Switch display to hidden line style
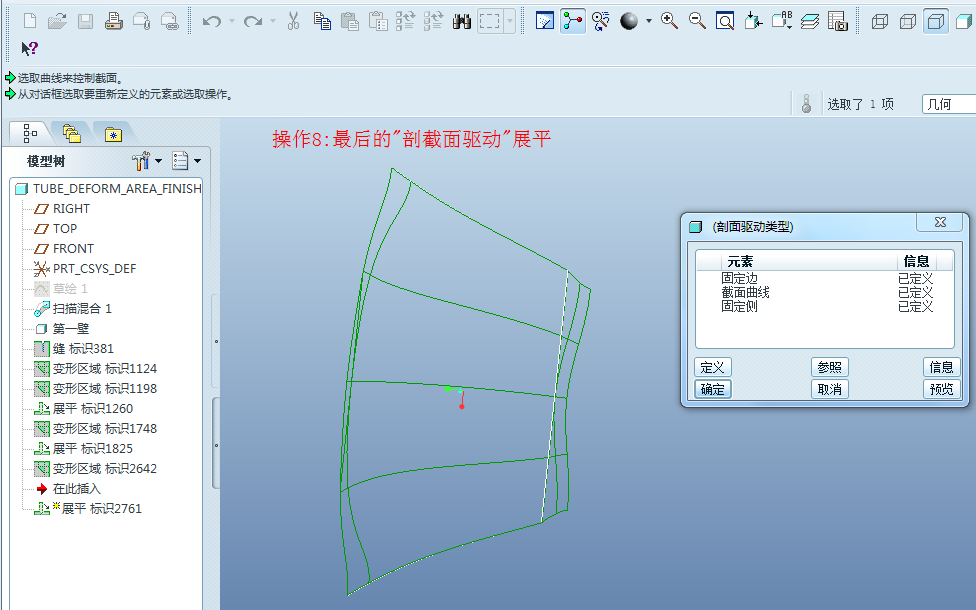The width and height of the screenshot is (976, 610). 908,21
